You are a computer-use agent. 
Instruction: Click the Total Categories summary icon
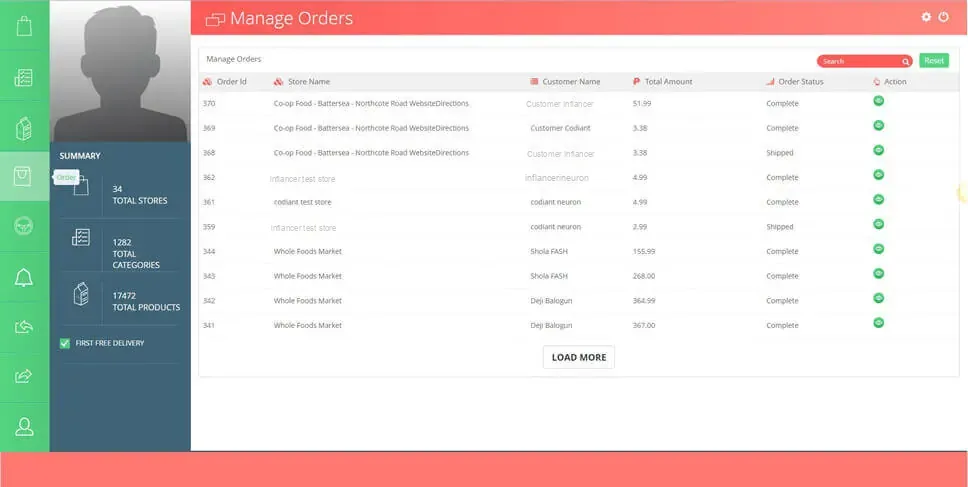click(81, 237)
